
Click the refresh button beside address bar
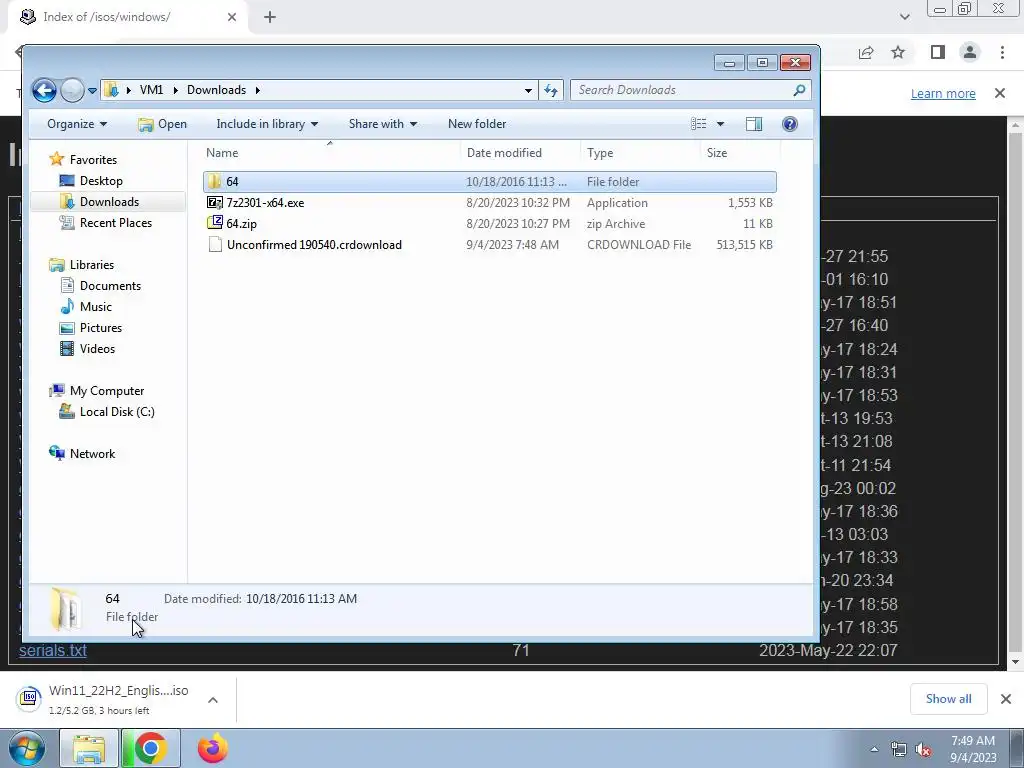[x=551, y=90]
